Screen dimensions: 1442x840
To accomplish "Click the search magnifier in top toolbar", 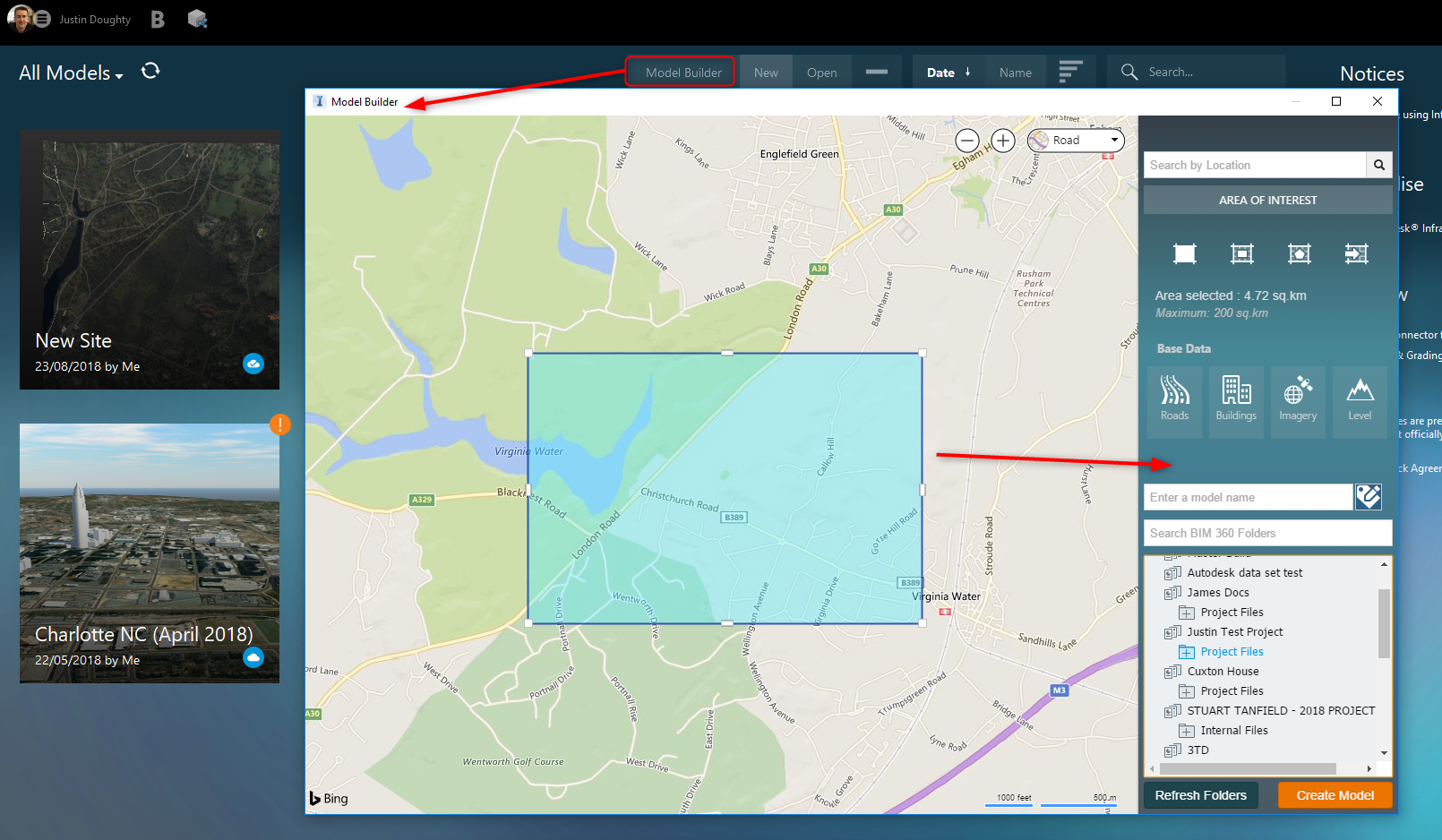I will coord(1129,72).
